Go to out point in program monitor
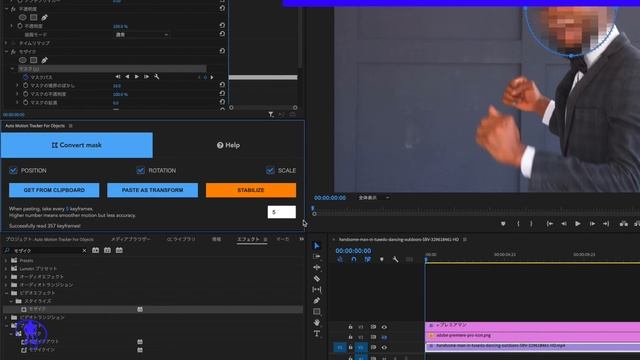The width and height of the screenshot is (640, 360). (x=606, y=224)
